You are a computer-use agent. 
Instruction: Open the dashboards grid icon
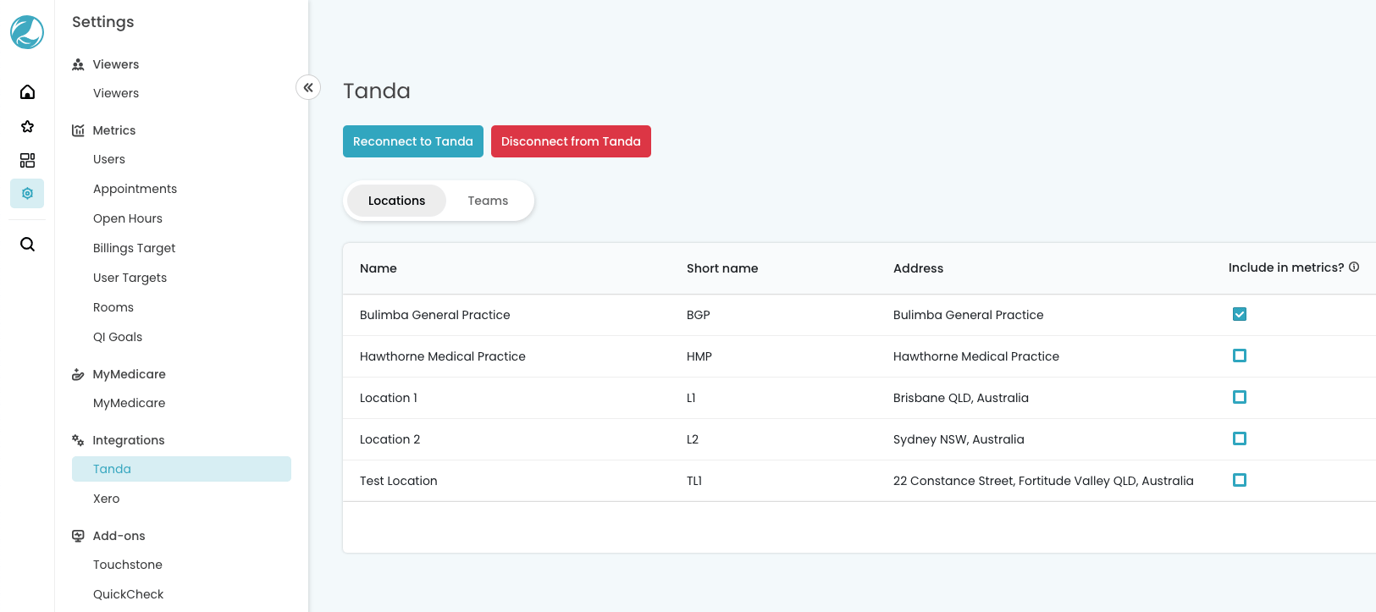pyautogui.click(x=27, y=160)
